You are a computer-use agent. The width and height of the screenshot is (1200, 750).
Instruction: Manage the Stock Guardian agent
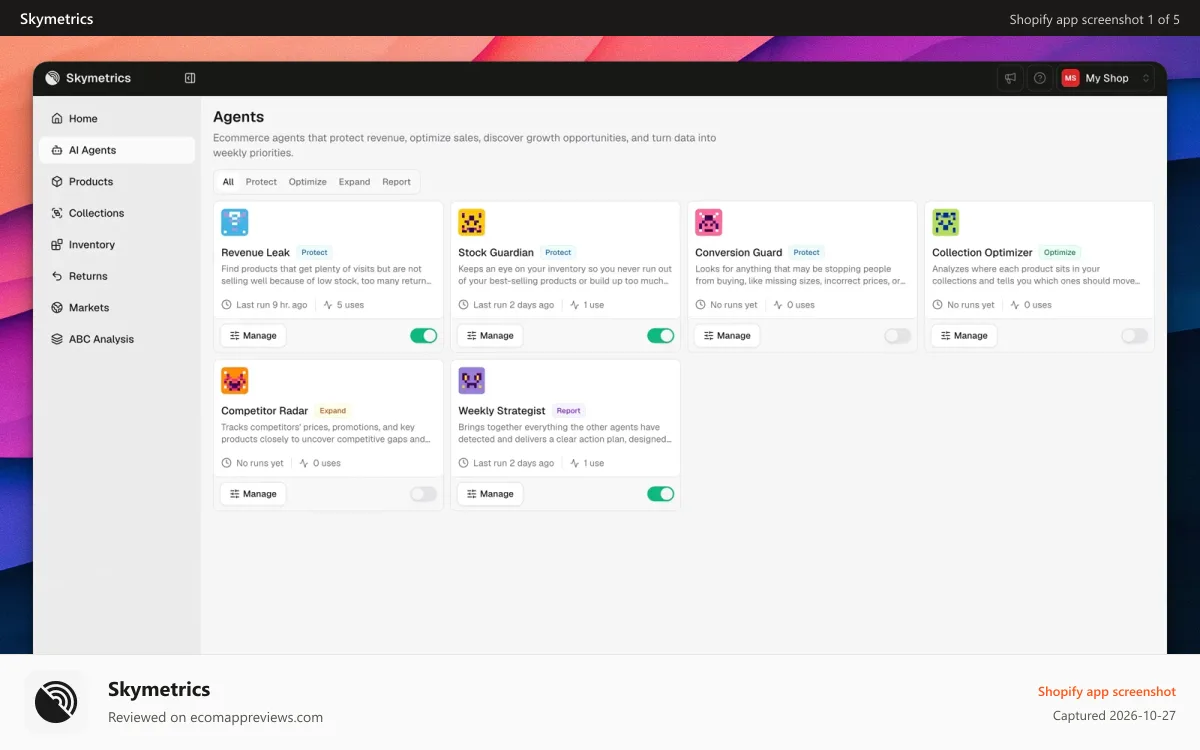pos(490,336)
